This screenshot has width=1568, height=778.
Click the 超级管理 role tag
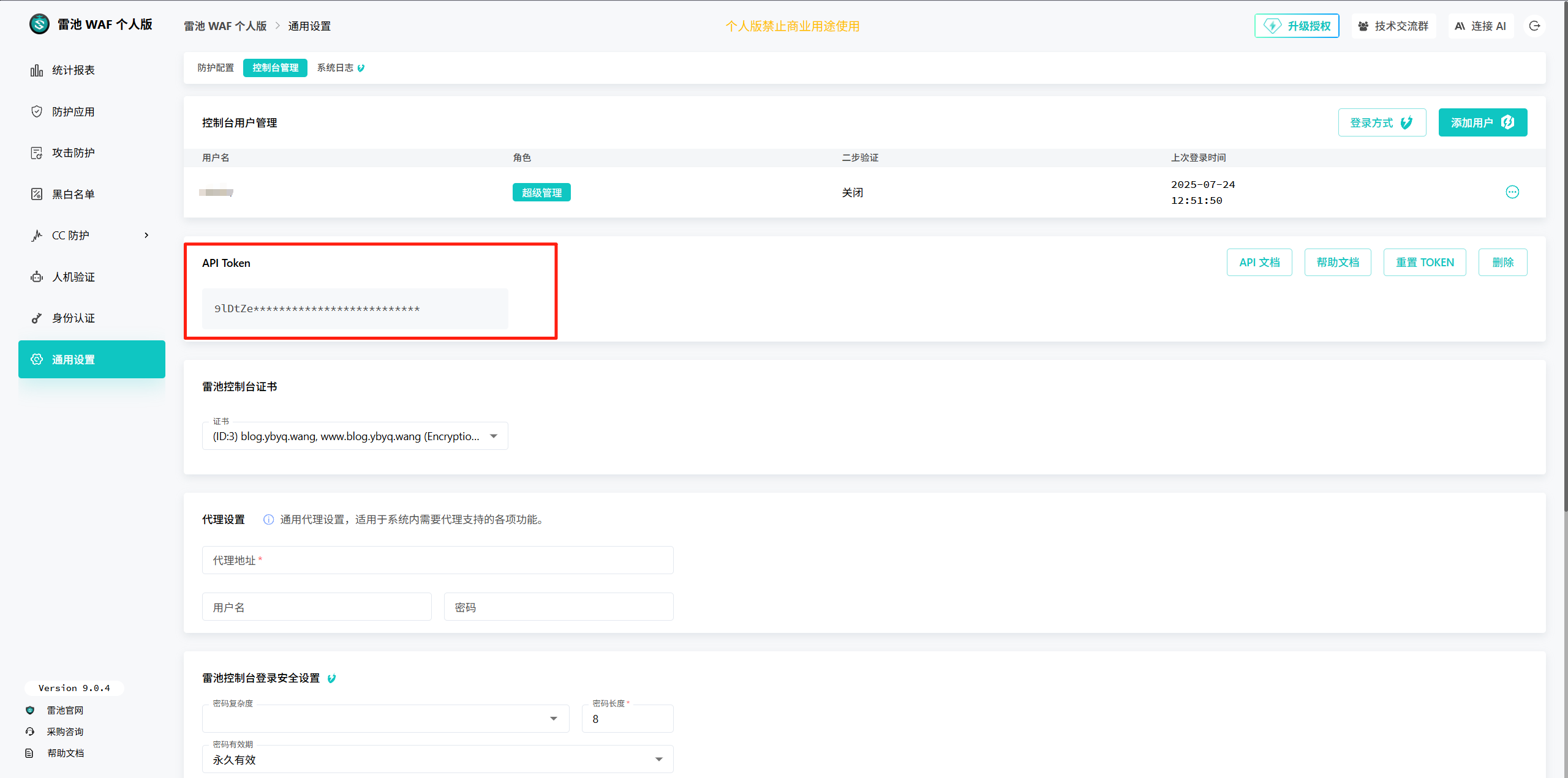click(541, 192)
